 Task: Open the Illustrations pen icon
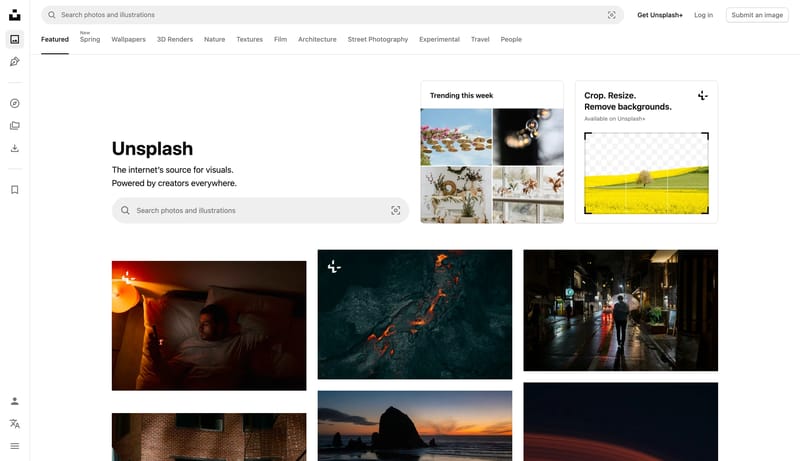[14, 62]
